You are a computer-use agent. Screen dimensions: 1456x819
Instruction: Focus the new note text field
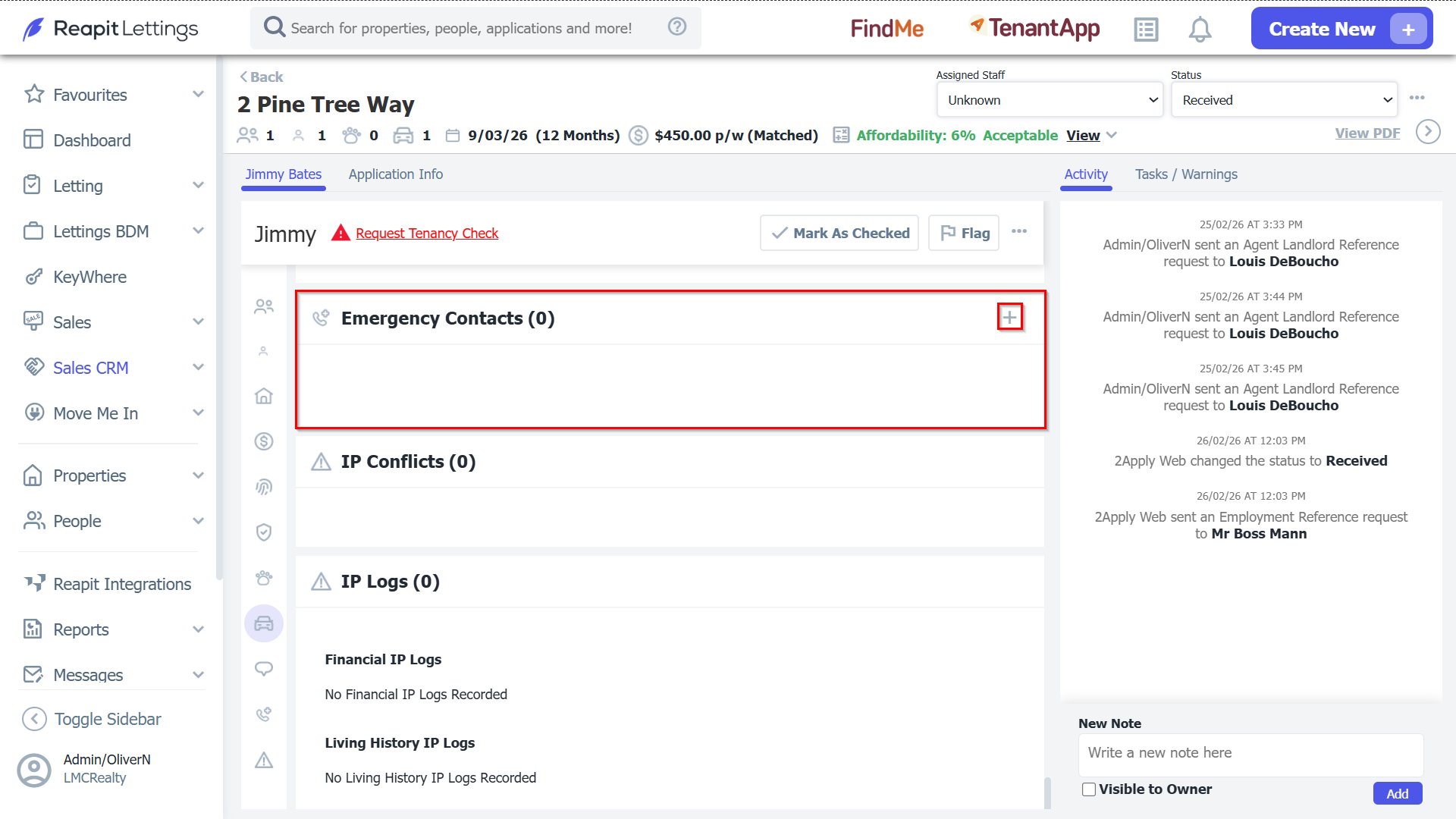(1250, 754)
